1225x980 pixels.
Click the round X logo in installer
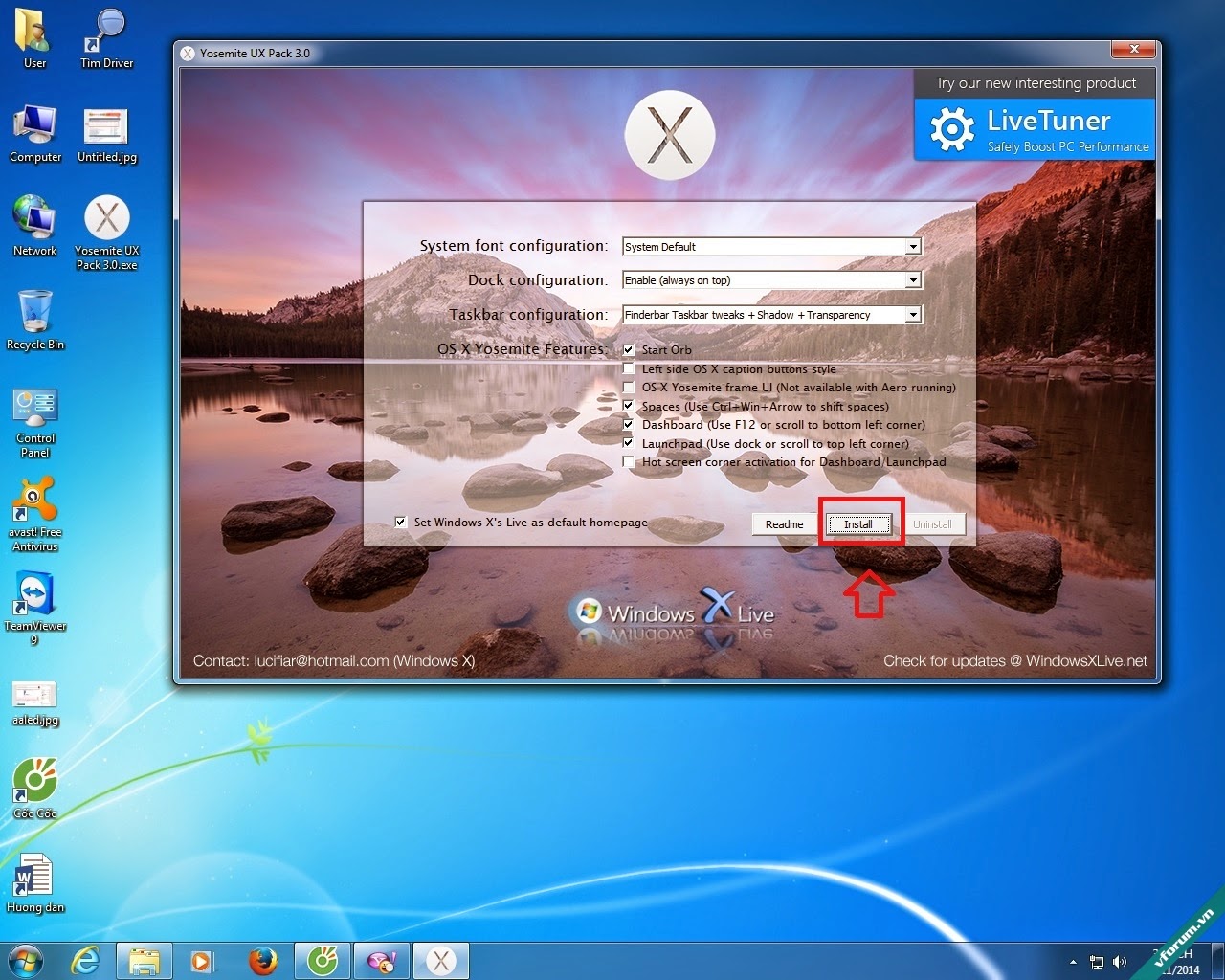[670, 135]
